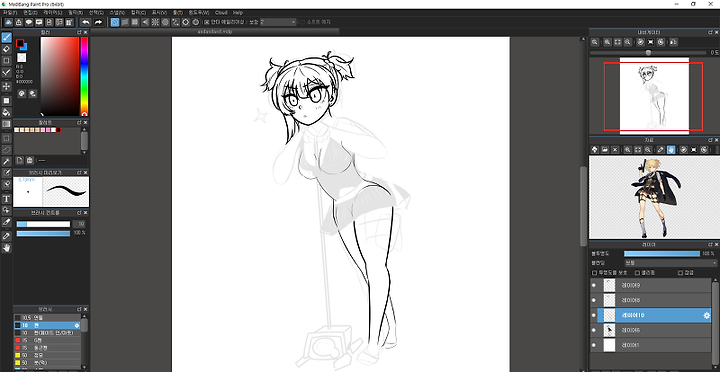Image resolution: width=720 pixels, height=372 pixels.
Task: Select the G펜 brush in the brush list
Action: click(x=47, y=340)
